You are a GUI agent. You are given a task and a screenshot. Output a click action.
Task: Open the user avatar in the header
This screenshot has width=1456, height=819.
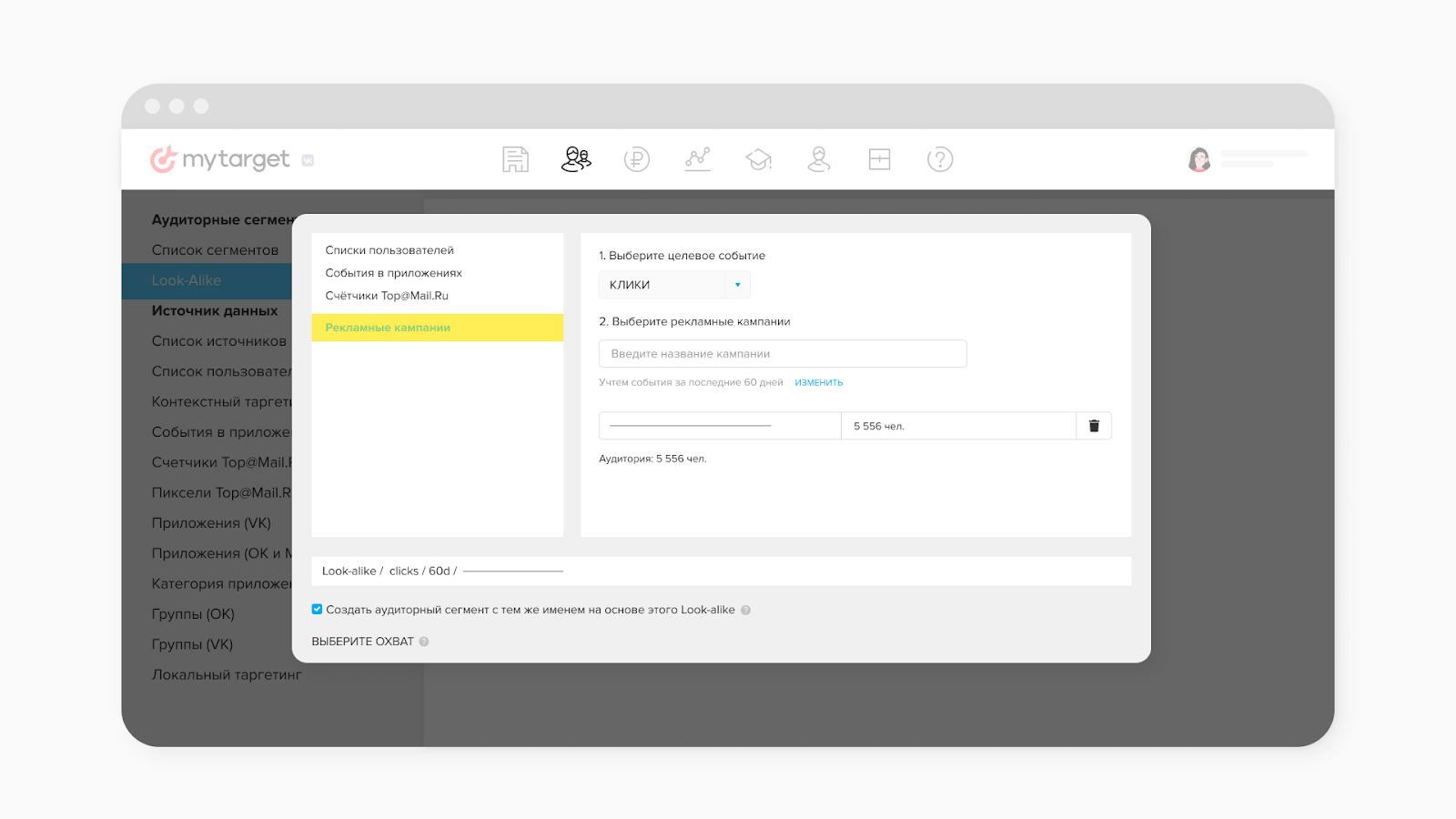coord(1199,159)
